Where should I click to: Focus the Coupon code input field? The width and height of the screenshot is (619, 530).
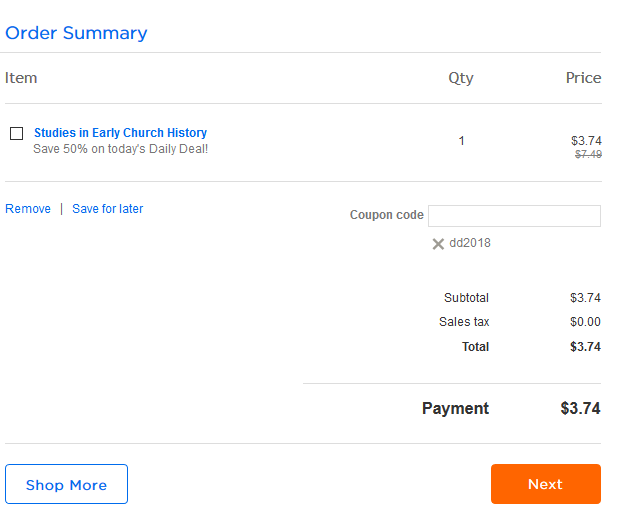pyautogui.click(x=514, y=216)
